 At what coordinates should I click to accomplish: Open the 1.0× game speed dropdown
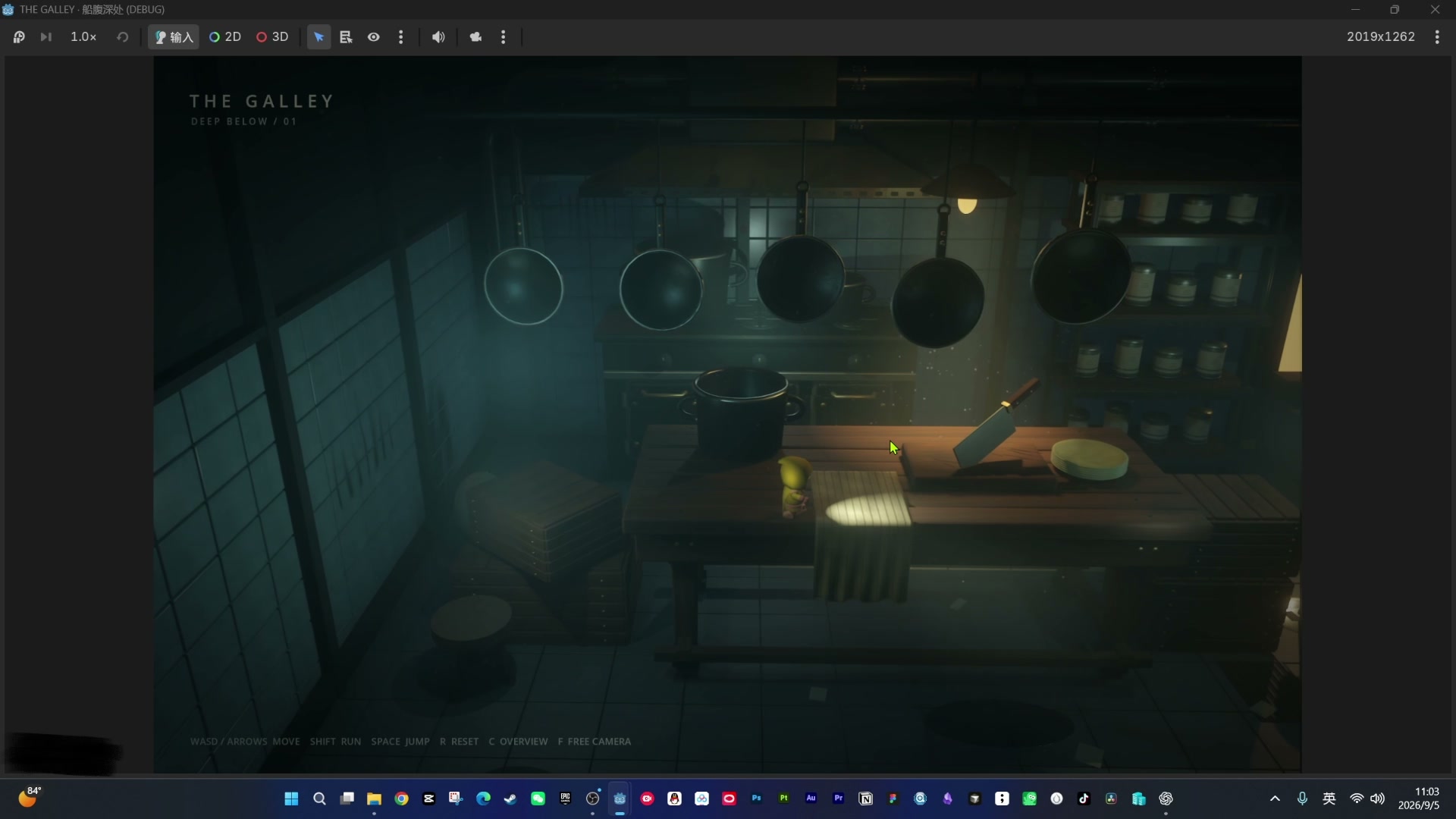[x=83, y=36]
